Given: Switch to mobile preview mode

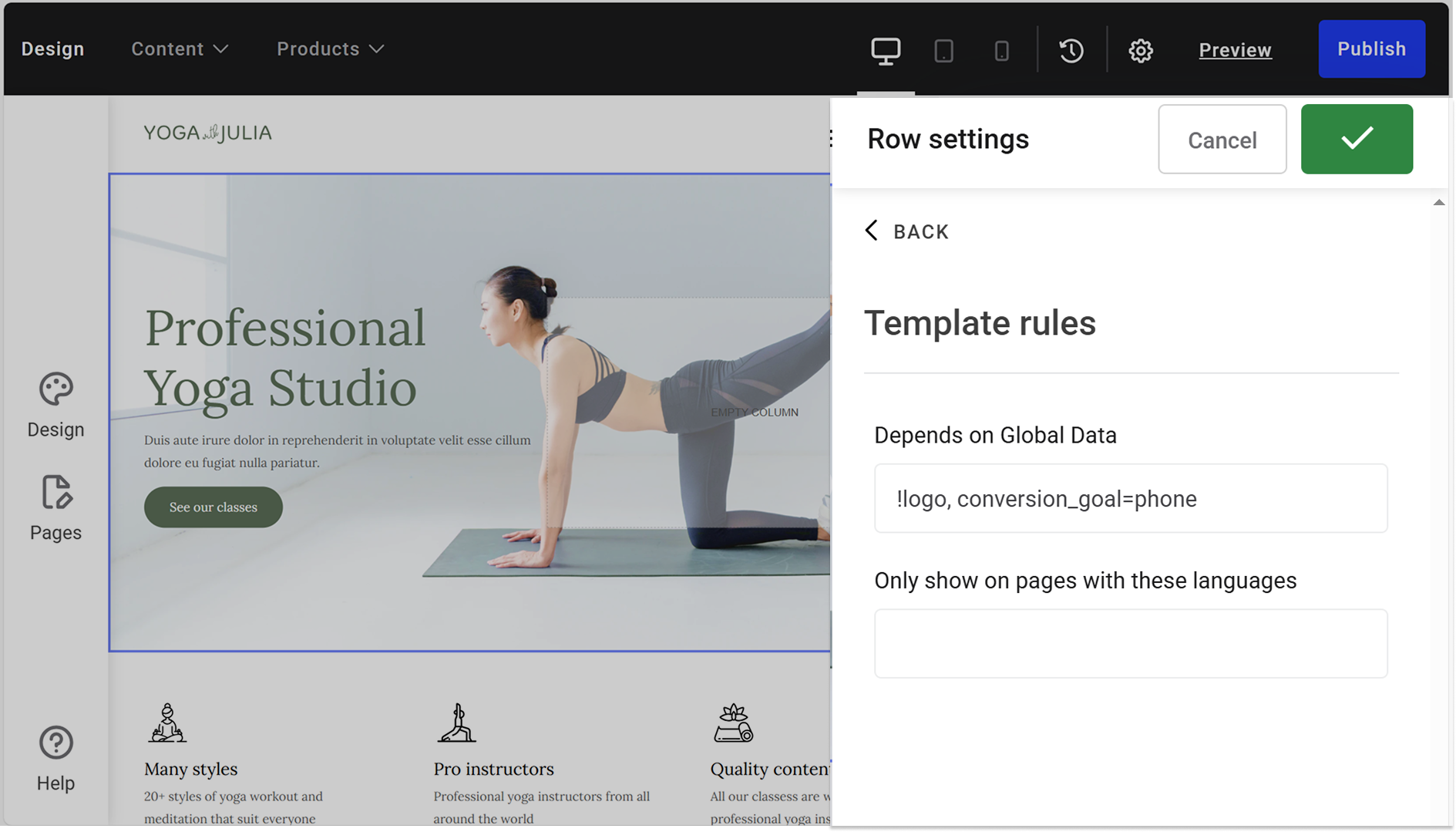Looking at the screenshot, I should click(x=1001, y=51).
